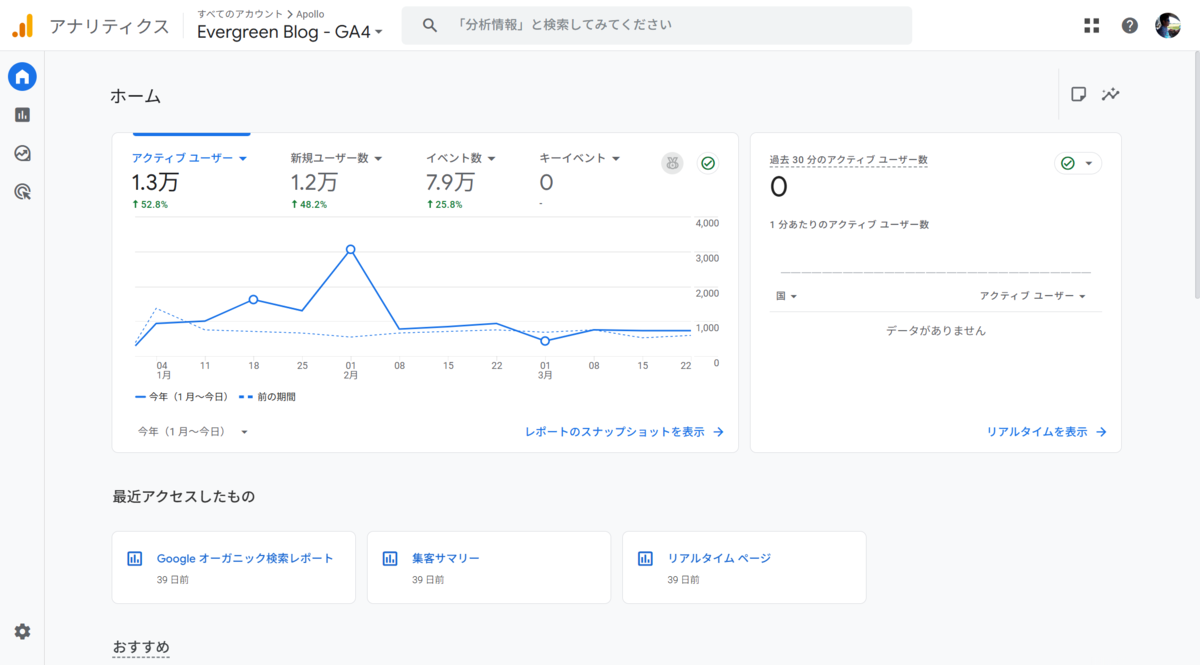Click the chart data point at 01 3月
Viewport: 1200px width, 665px height.
click(545, 341)
